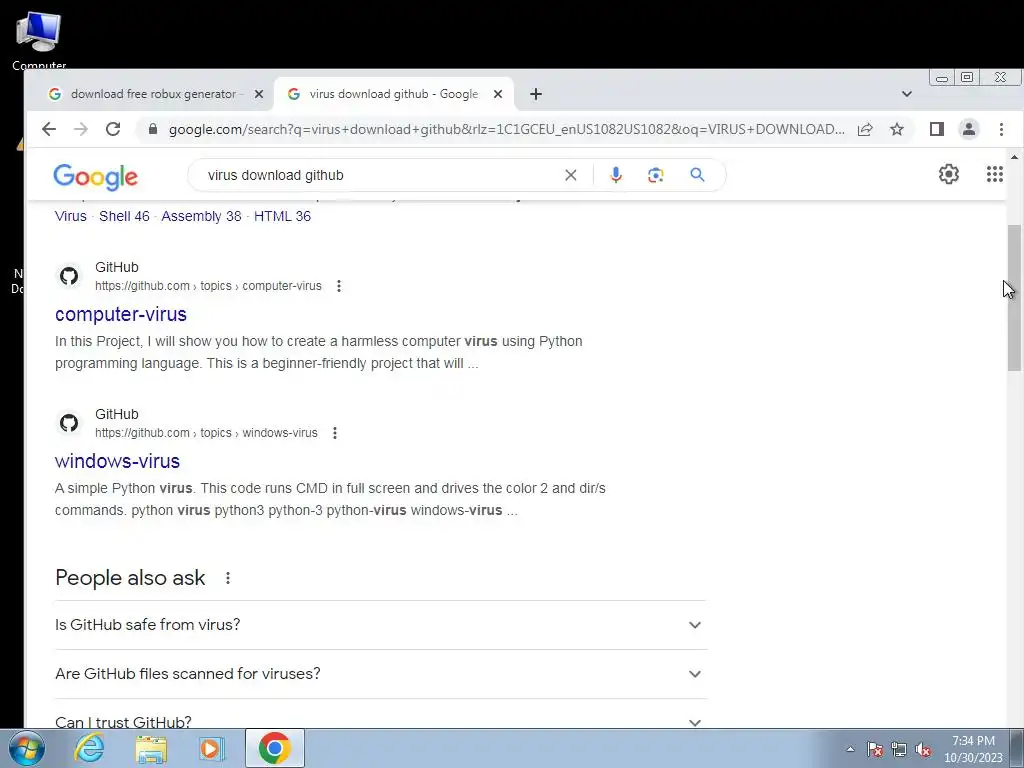The width and height of the screenshot is (1024, 768).
Task: Bookmark this tab with the star icon
Action: [x=897, y=129]
